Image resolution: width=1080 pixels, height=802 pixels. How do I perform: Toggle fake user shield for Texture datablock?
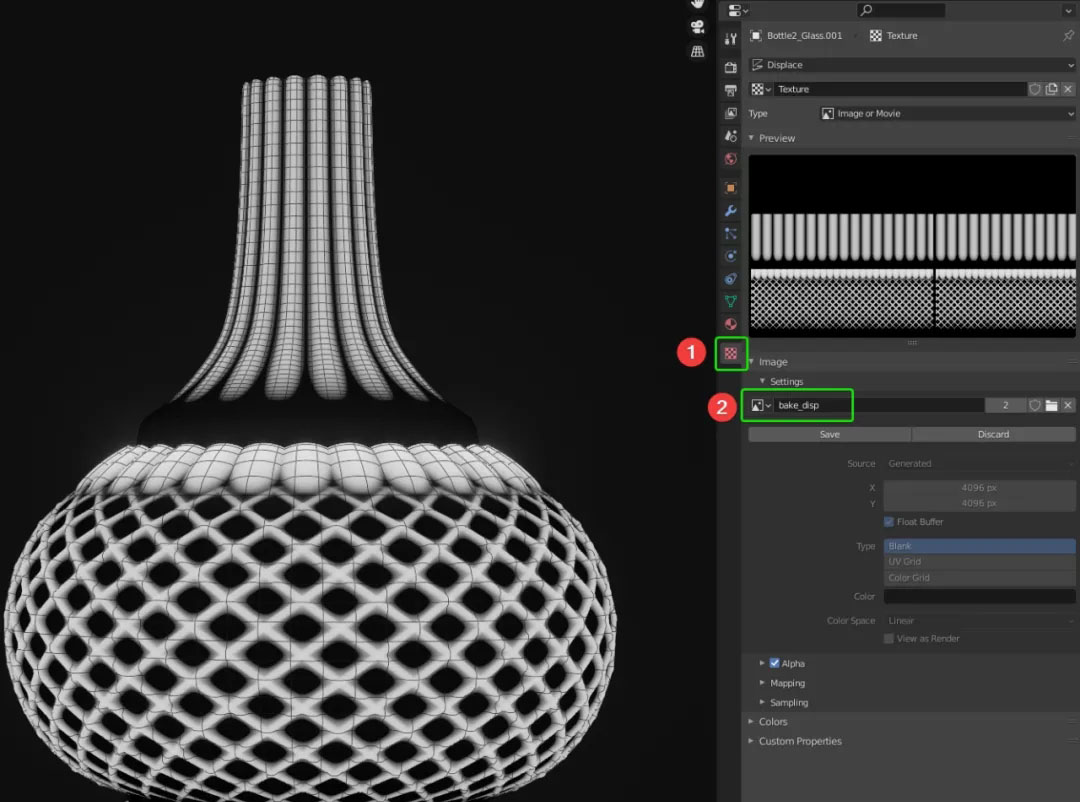coord(1035,89)
